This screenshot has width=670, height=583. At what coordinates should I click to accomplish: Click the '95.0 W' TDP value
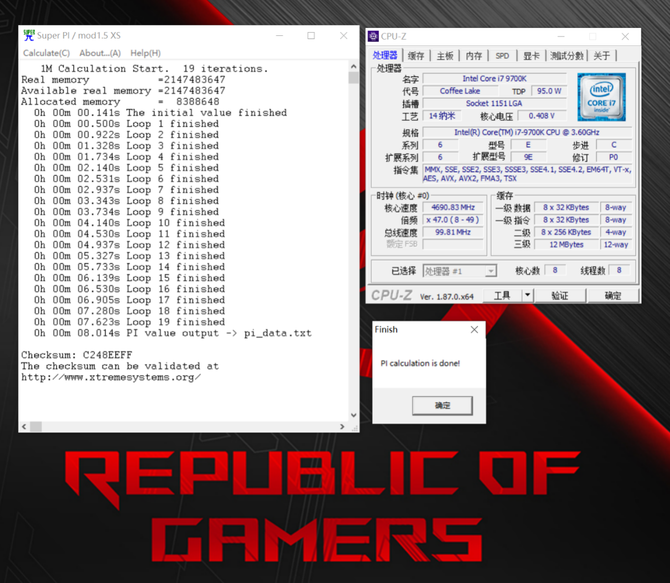tap(549, 91)
